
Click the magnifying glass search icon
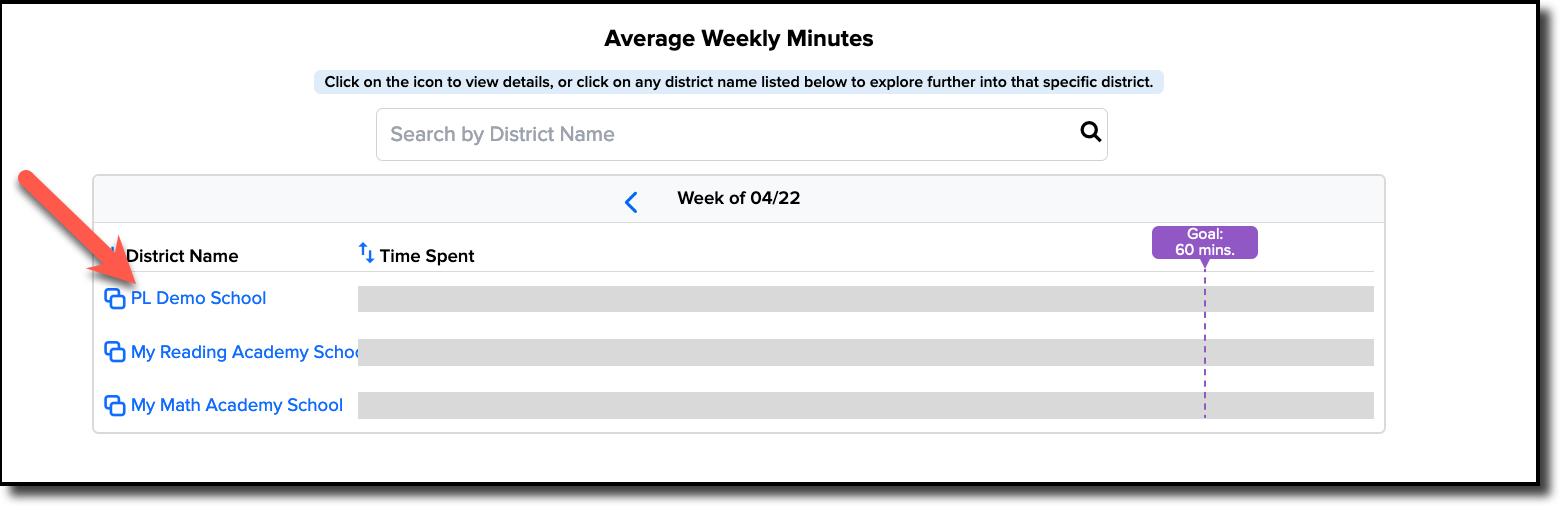(x=1090, y=132)
